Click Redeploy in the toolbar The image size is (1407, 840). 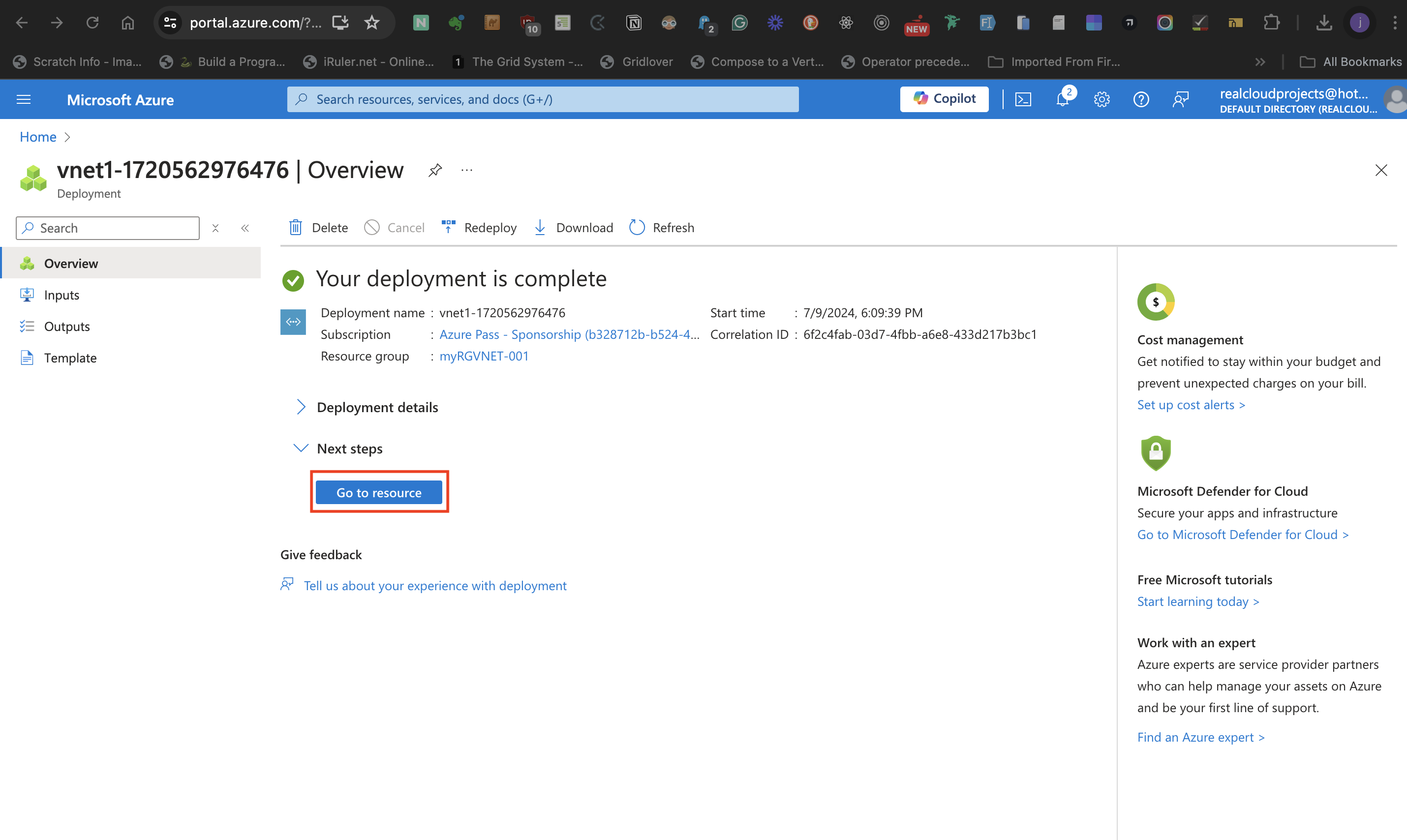pos(479,228)
